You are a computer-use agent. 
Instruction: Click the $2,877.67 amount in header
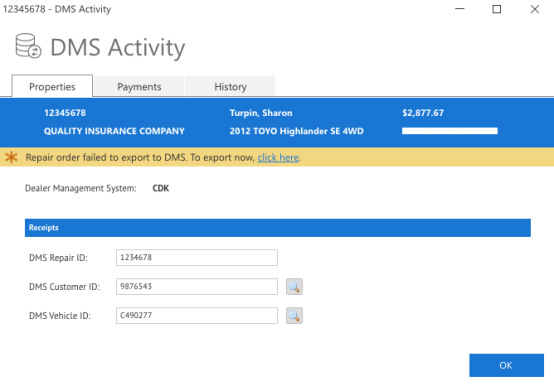pyautogui.click(x=423, y=113)
